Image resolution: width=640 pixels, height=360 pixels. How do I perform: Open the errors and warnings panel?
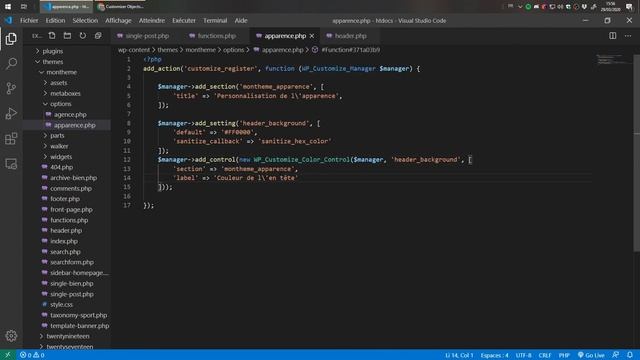pyautogui.click(x=32, y=355)
